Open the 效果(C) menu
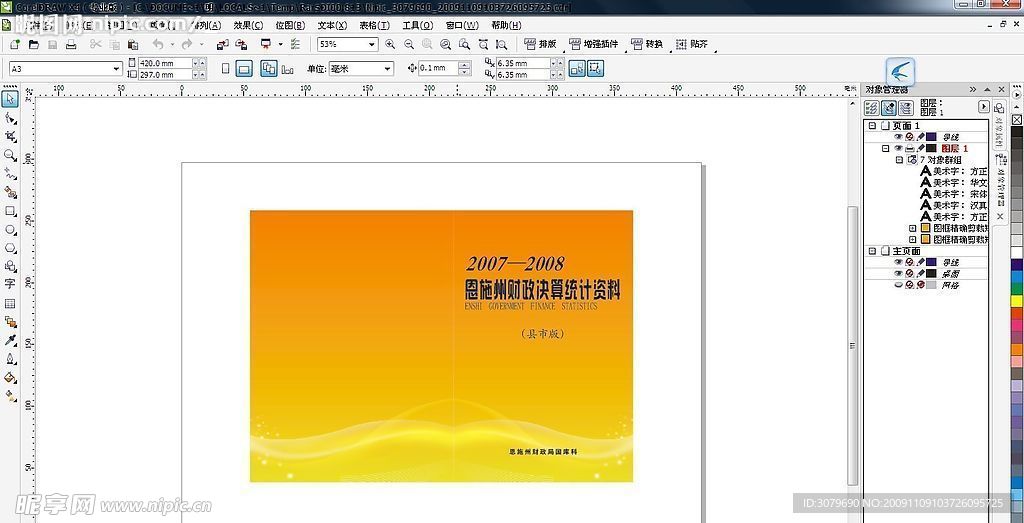The height and width of the screenshot is (523, 1024). click(248, 25)
